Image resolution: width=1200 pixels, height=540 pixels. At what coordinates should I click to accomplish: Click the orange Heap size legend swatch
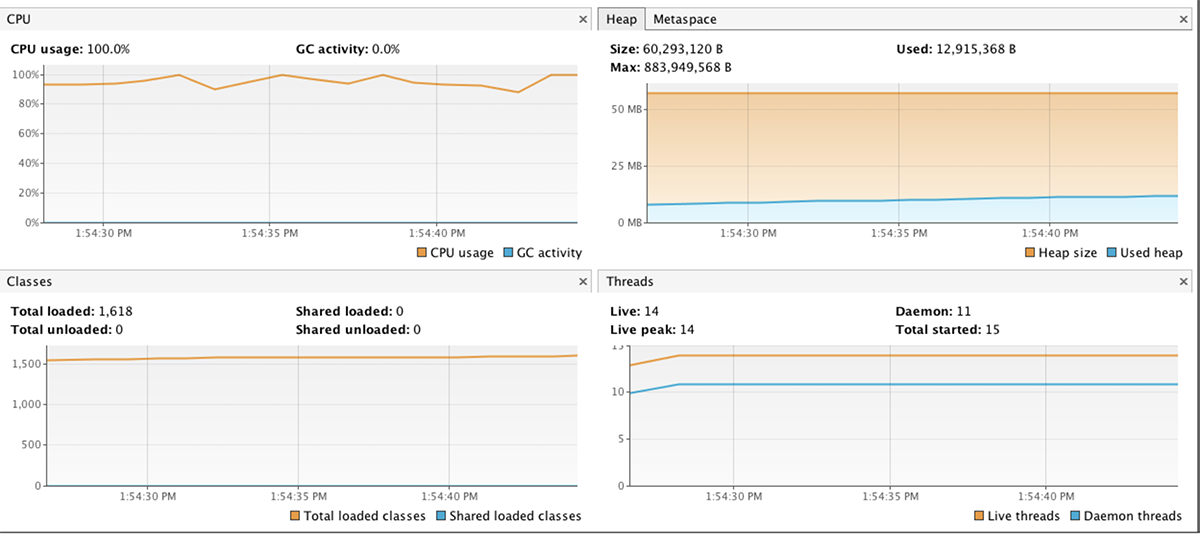[1031, 253]
